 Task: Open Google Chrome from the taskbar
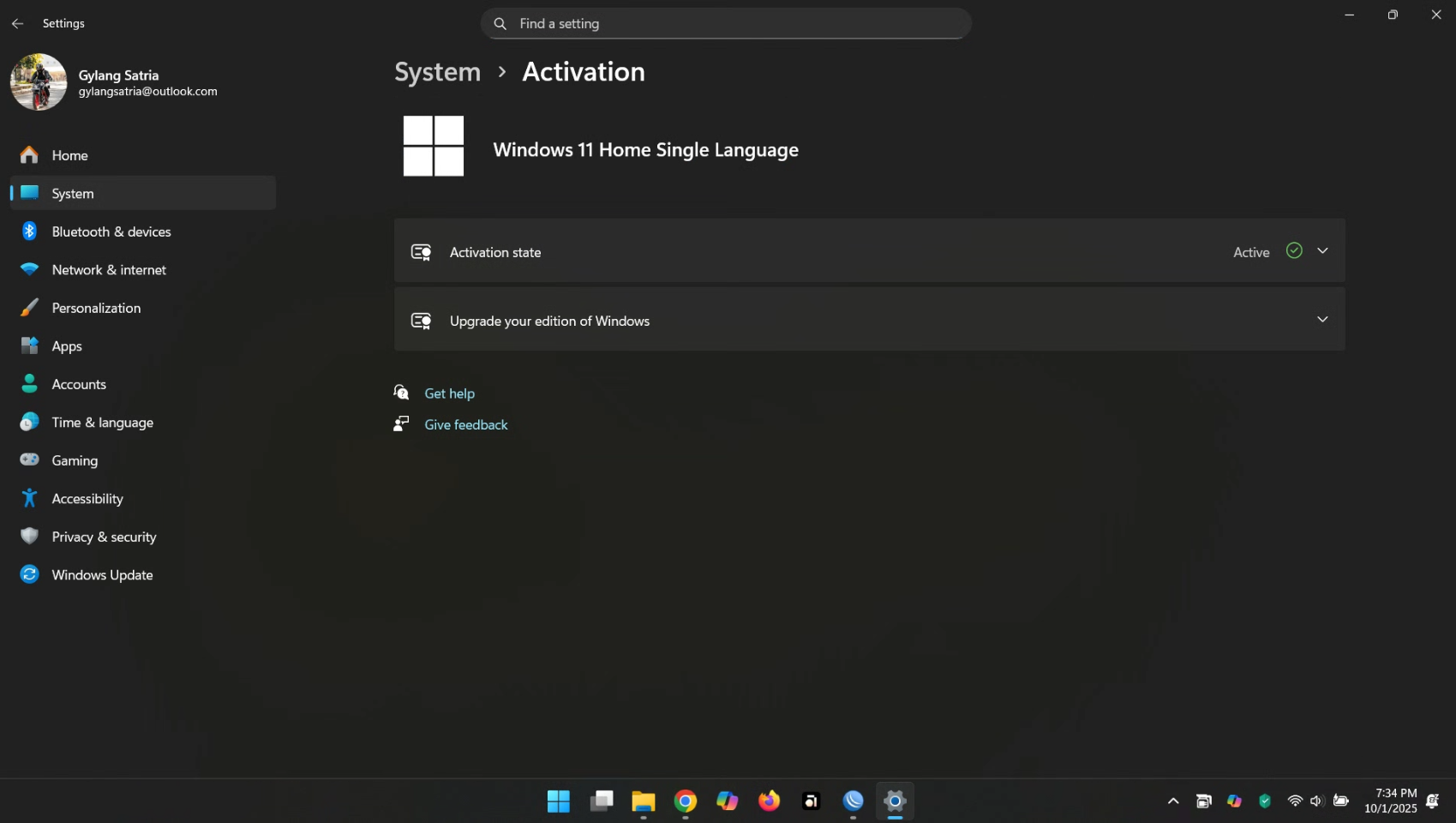[x=685, y=801]
